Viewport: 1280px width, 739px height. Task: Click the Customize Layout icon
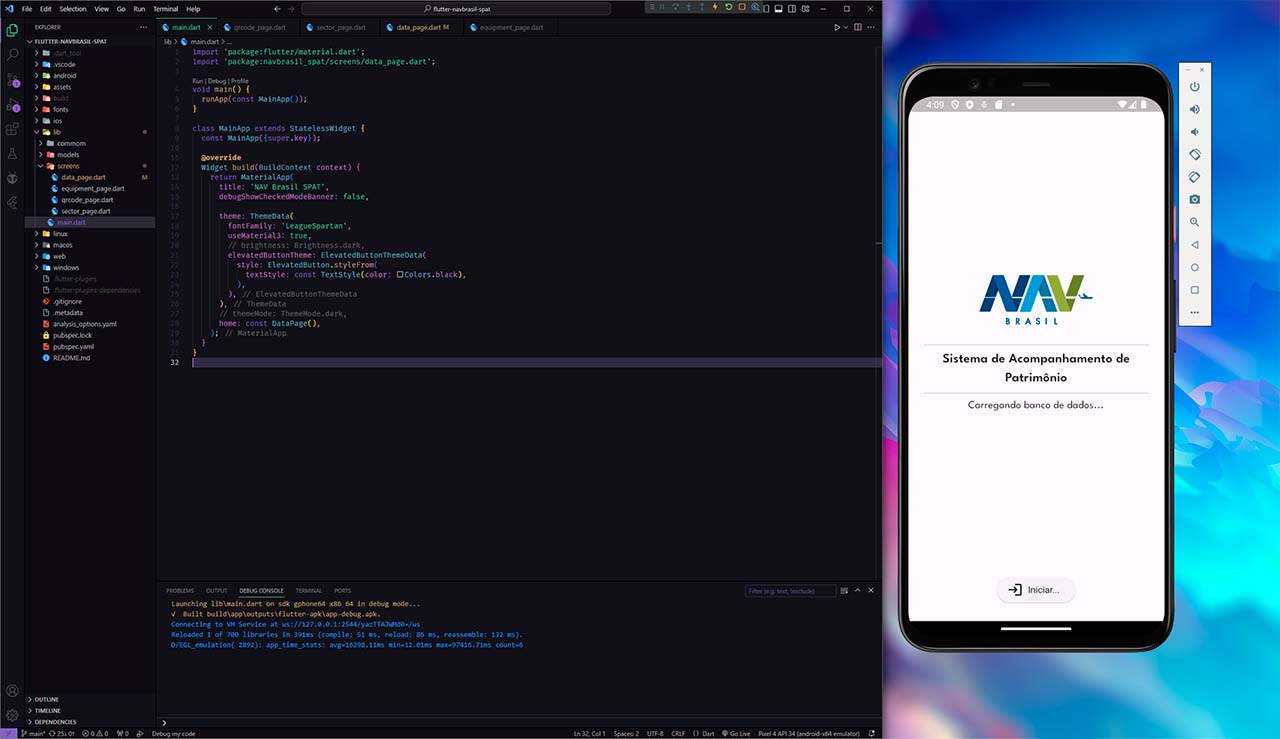coord(806,8)
